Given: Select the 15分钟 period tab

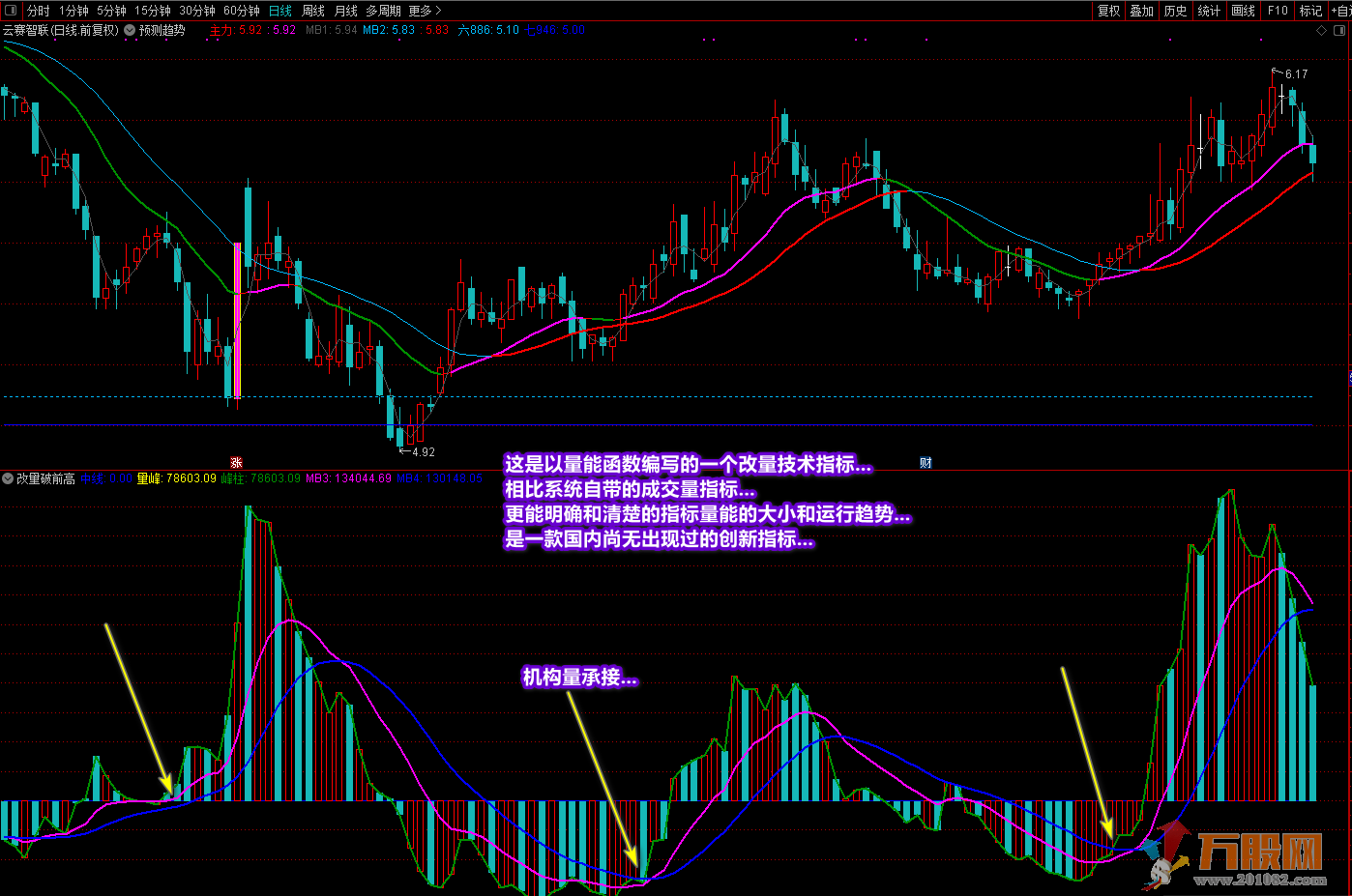Looking at the screenshot, I should [153, 11].
